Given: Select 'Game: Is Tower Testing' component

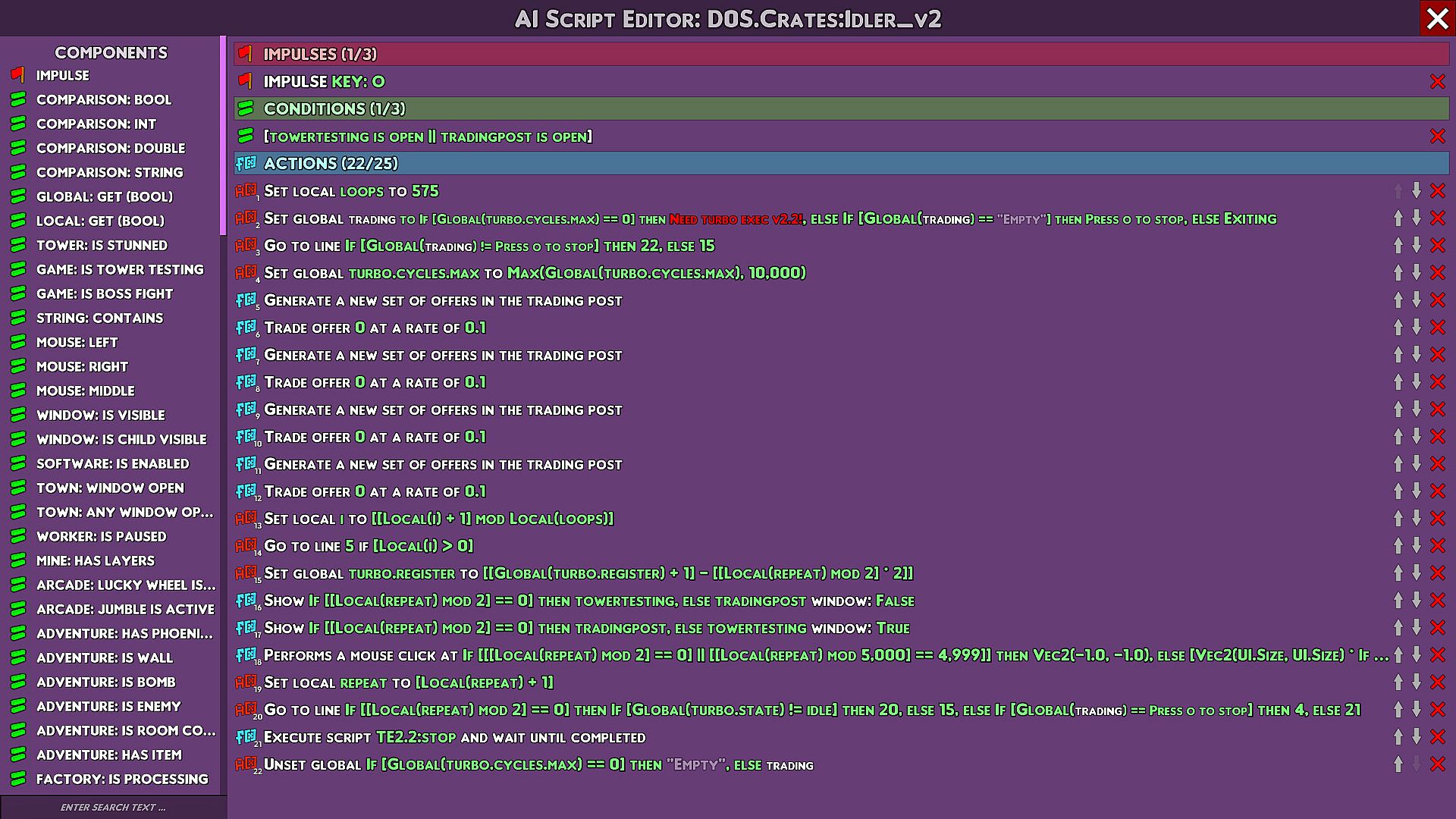Looking at the screenshot, I should point(120,269).
